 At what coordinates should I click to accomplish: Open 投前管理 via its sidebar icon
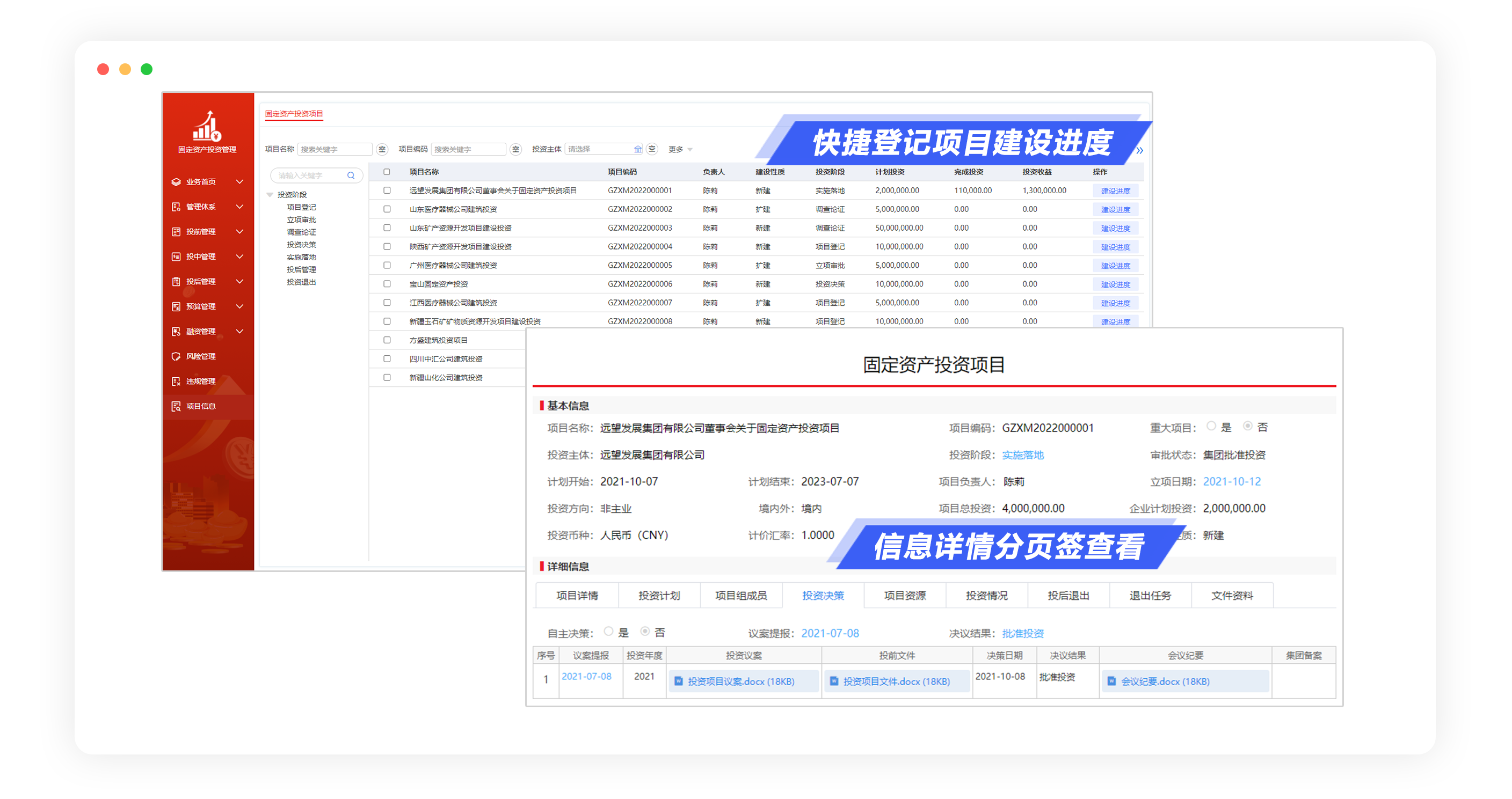point(176,231)
